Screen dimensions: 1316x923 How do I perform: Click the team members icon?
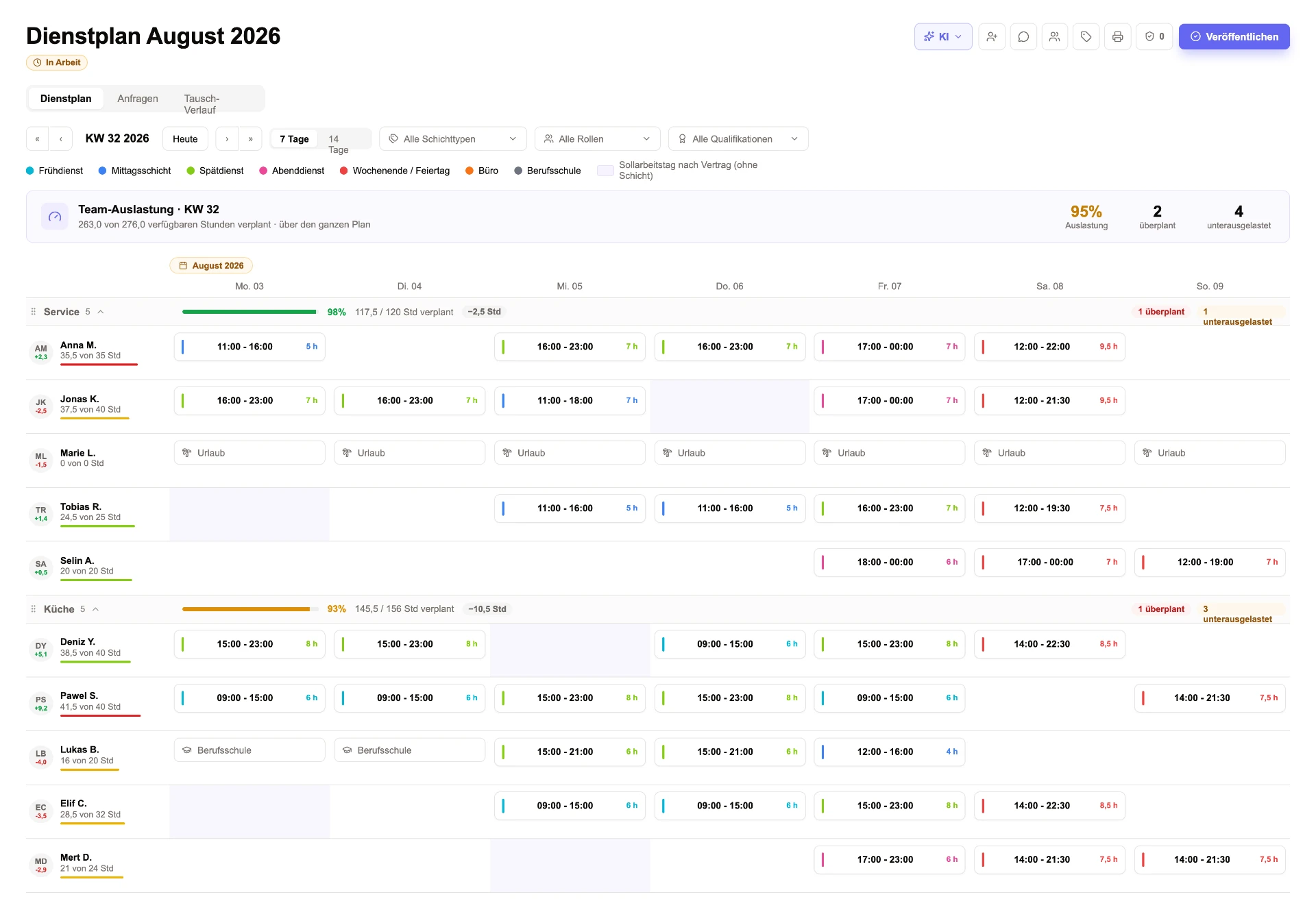tap(1055, 37)
